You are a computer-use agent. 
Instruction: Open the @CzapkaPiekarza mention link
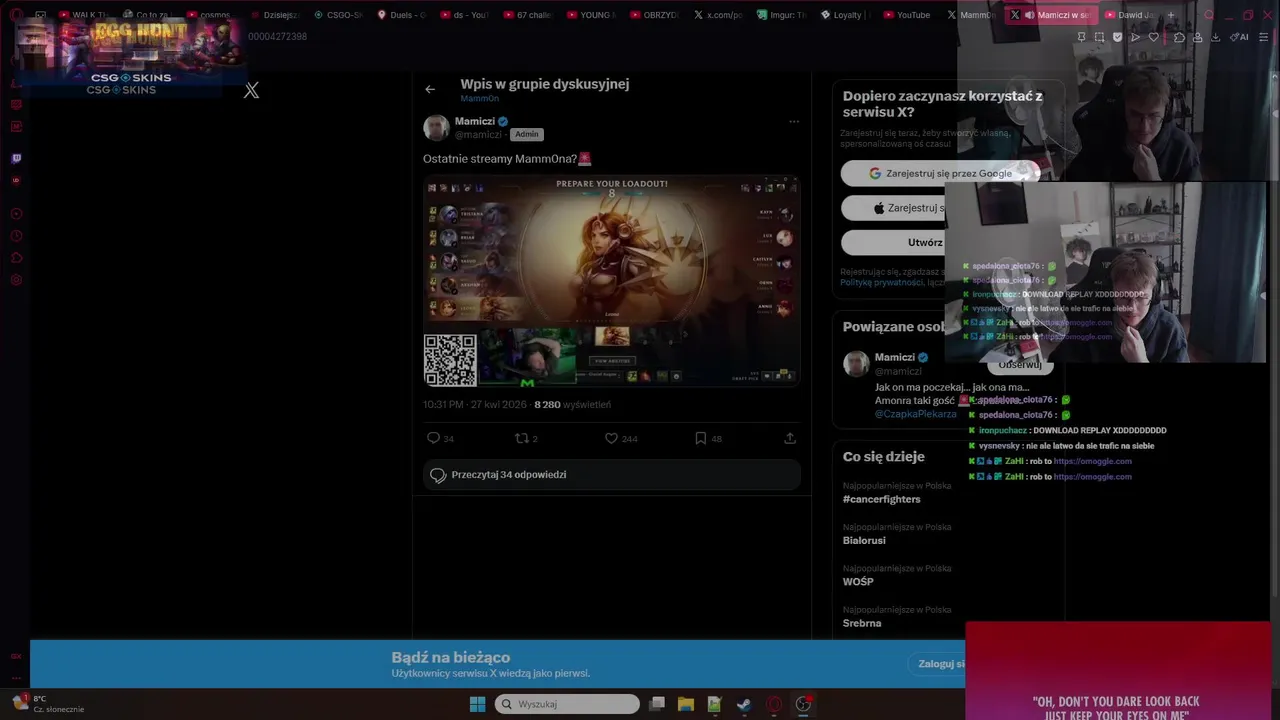point(915,414)
